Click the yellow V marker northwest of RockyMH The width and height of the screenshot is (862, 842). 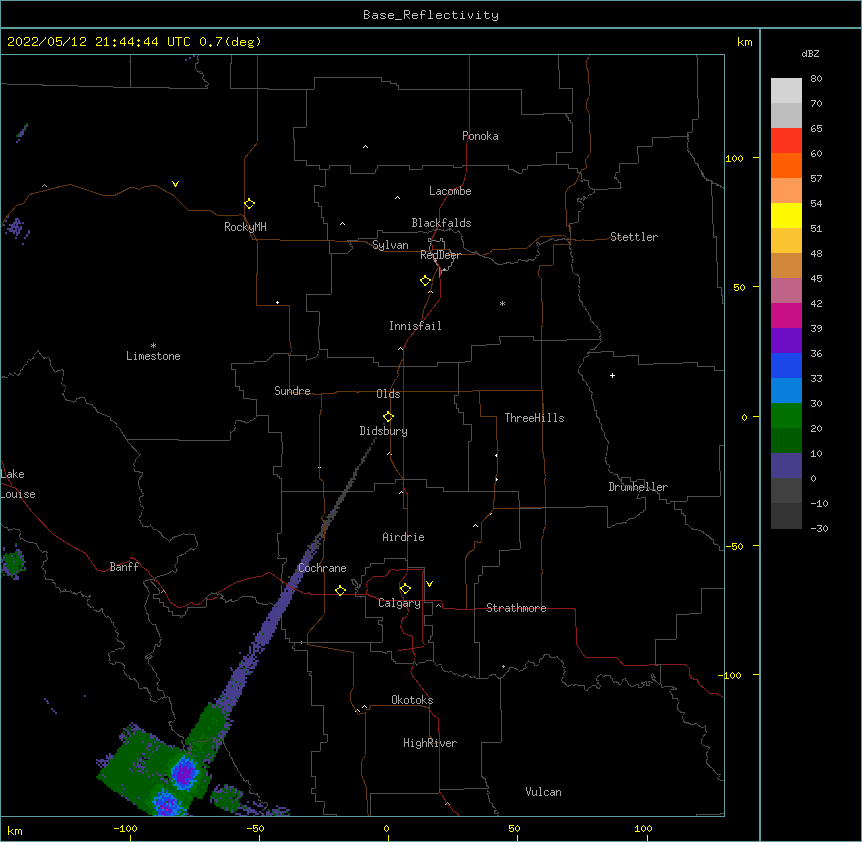click(x=175, y=184)
